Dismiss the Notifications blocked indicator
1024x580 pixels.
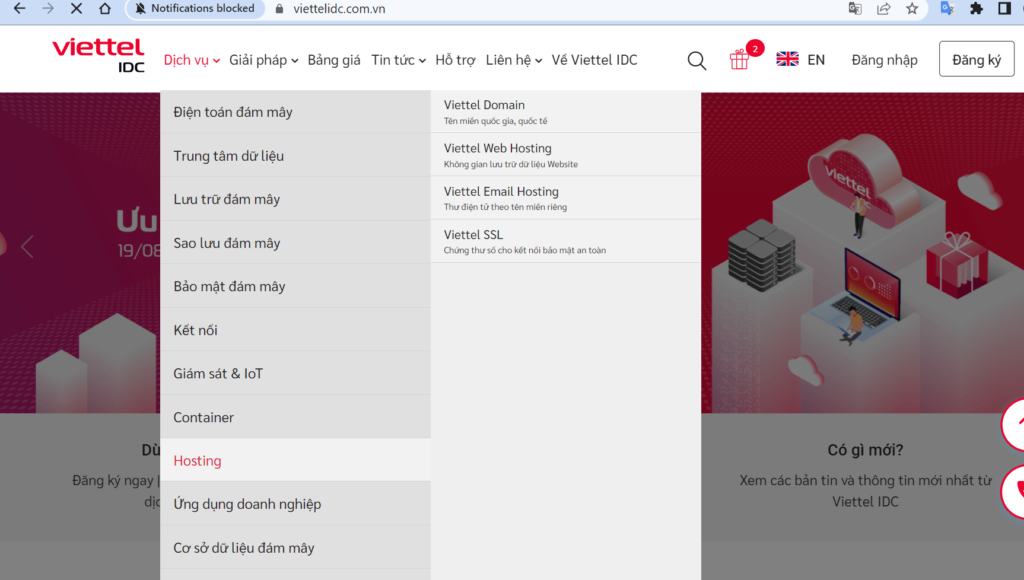[x=194, y=8]
